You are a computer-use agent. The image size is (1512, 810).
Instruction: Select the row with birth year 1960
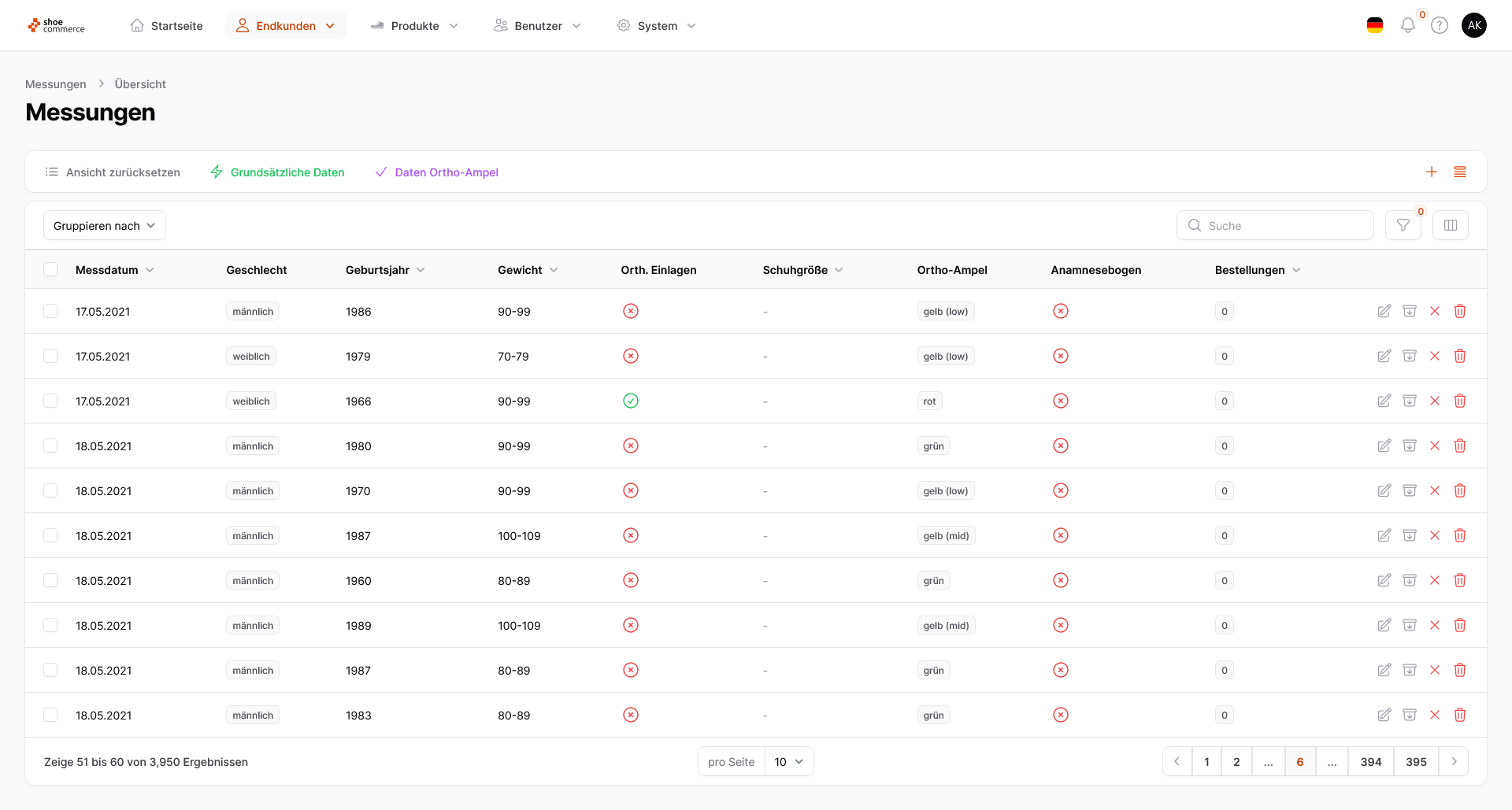(50, 581)
